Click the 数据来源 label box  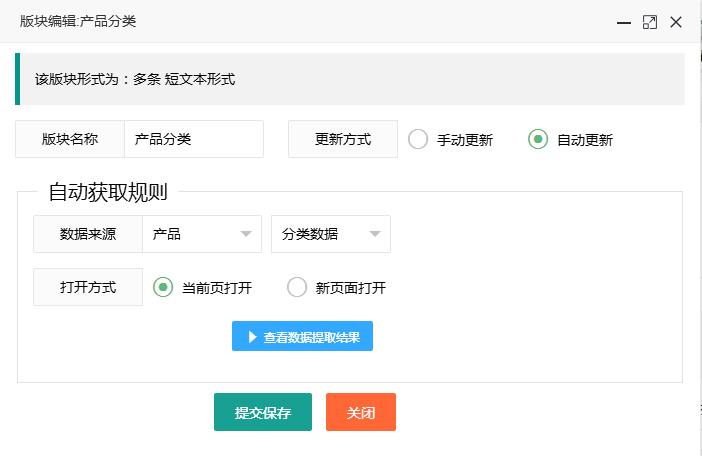point(88,234)
